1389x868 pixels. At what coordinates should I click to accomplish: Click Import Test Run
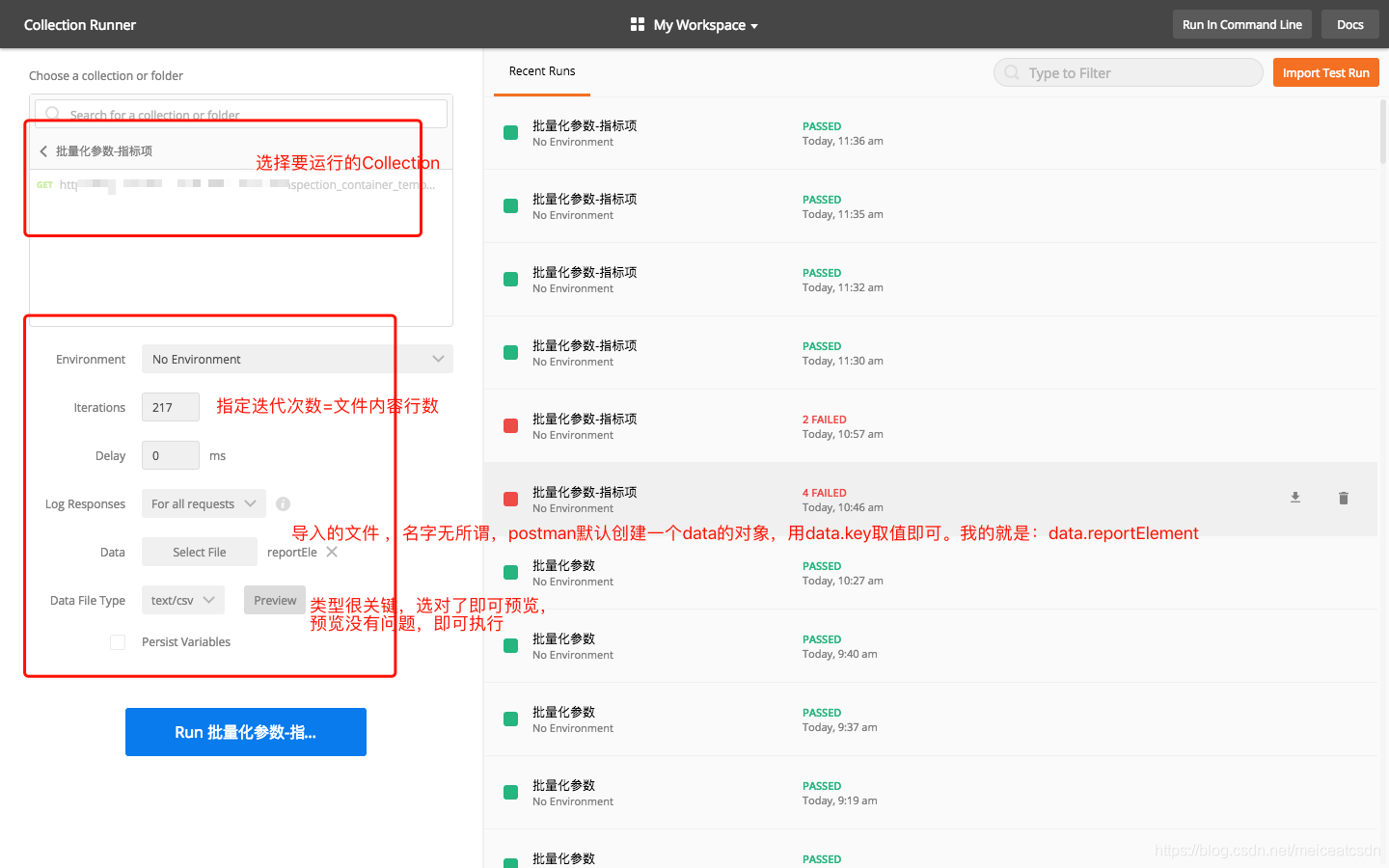pyautogui.click(x=1325, y=71)
